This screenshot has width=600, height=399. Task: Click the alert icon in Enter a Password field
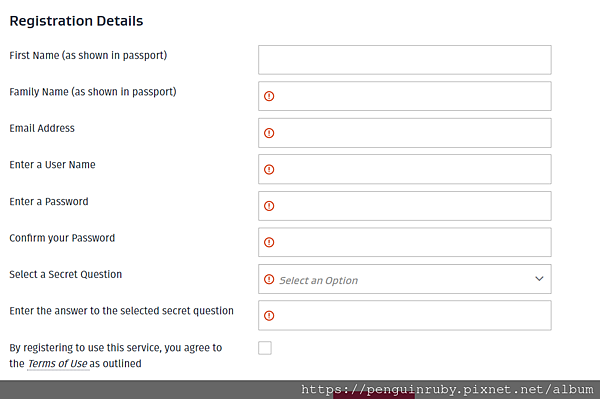[269, 206]
